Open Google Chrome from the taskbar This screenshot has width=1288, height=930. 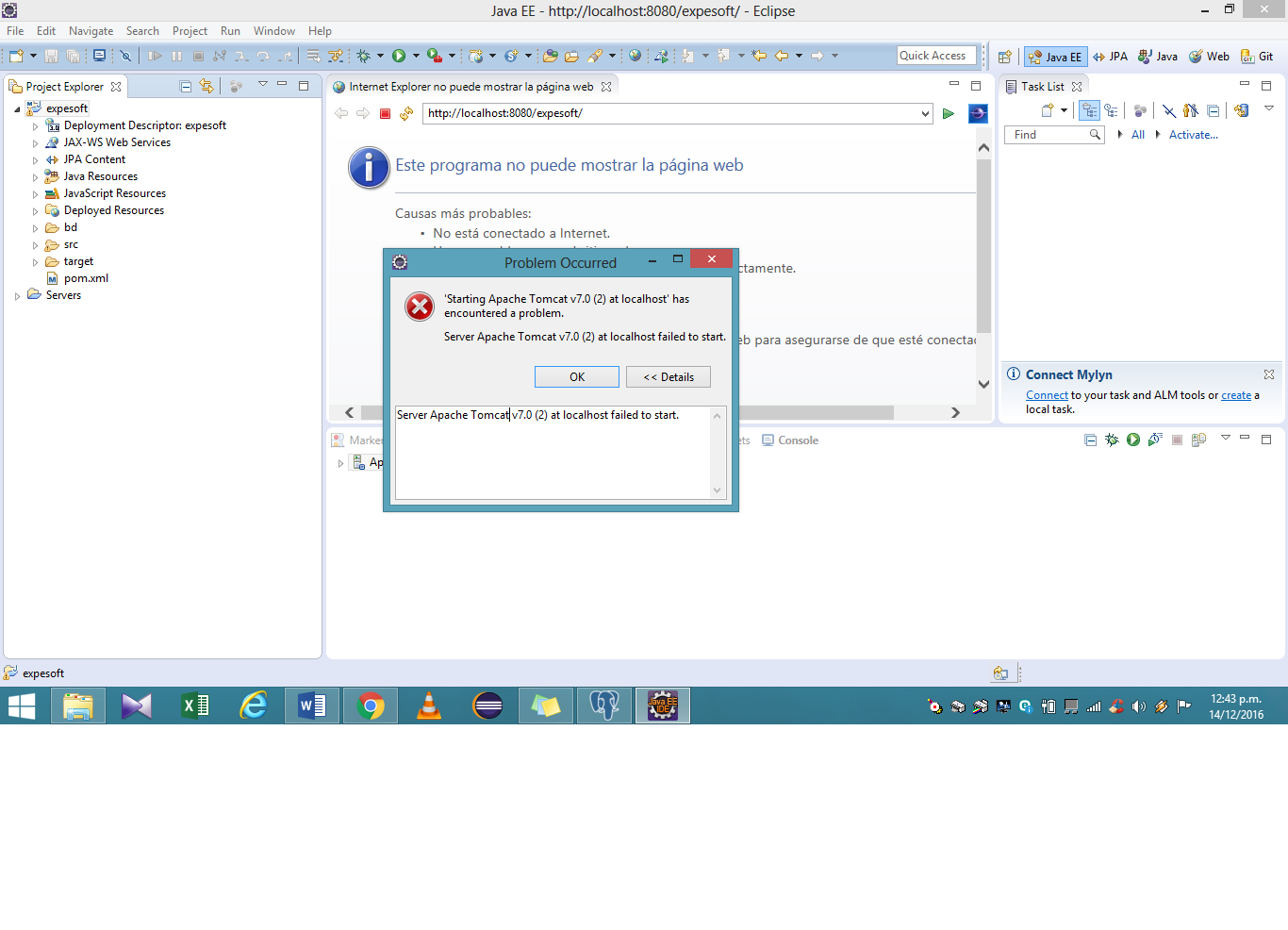coord(371,706)
